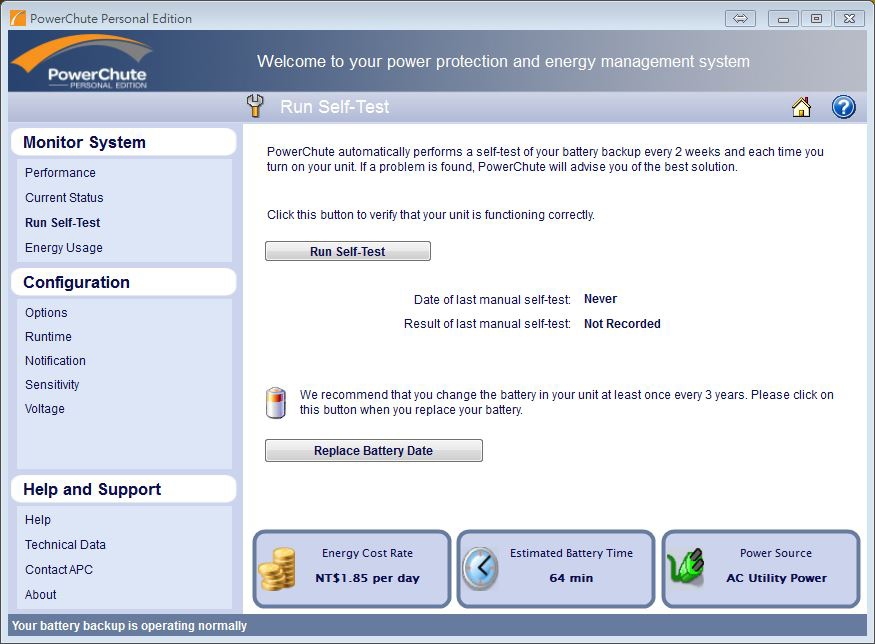Click the Monitor System section header
The image size is (875, 644).
tap(123, 142)
